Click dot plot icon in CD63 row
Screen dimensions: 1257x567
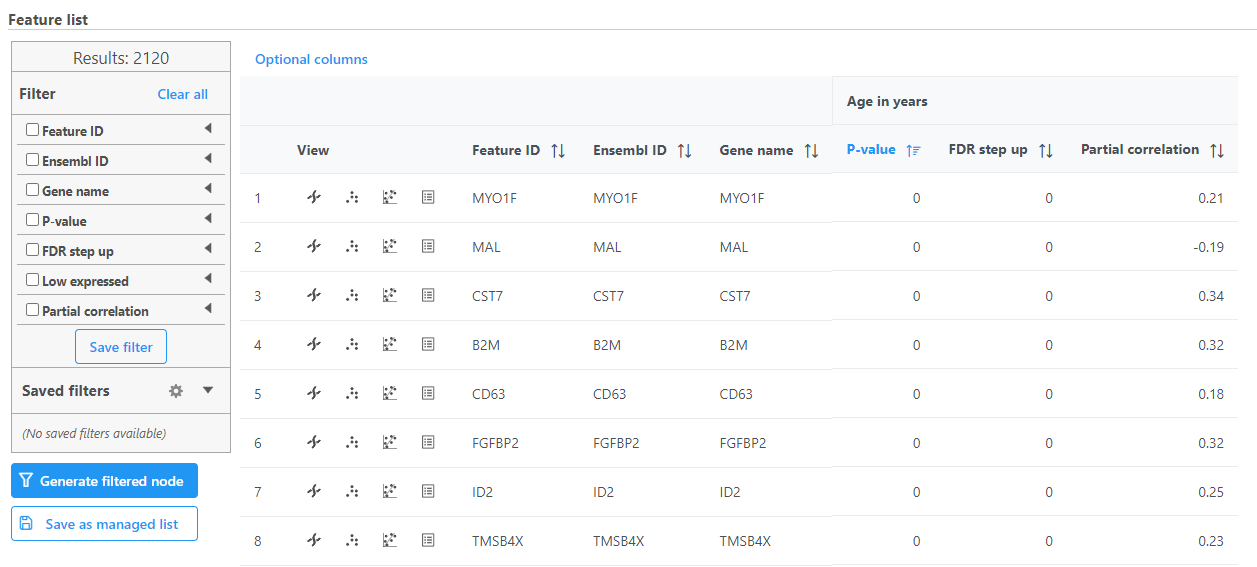[x=352, y=394]
